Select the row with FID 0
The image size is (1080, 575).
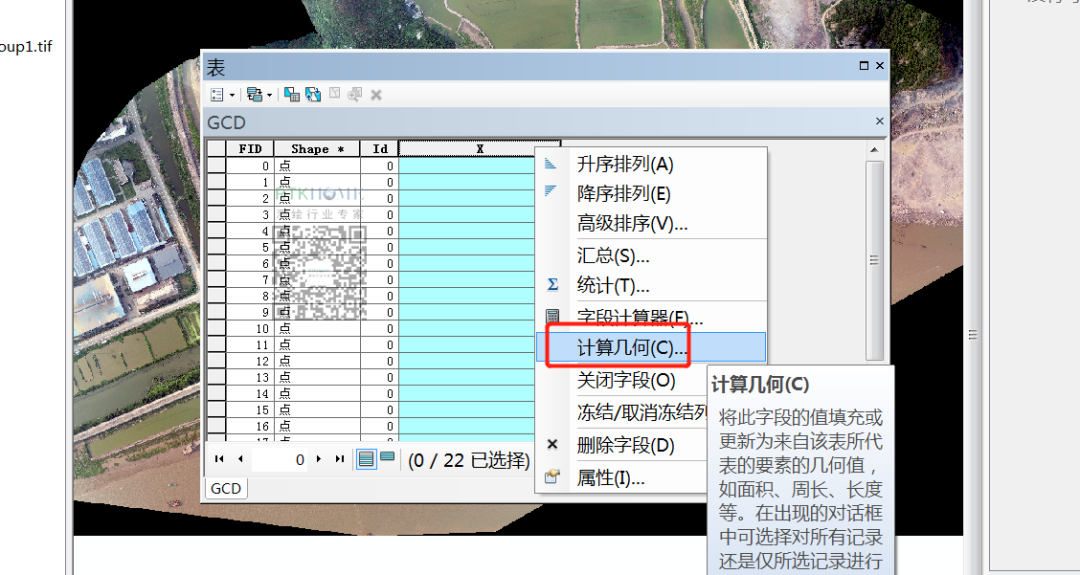pos(216,166)
